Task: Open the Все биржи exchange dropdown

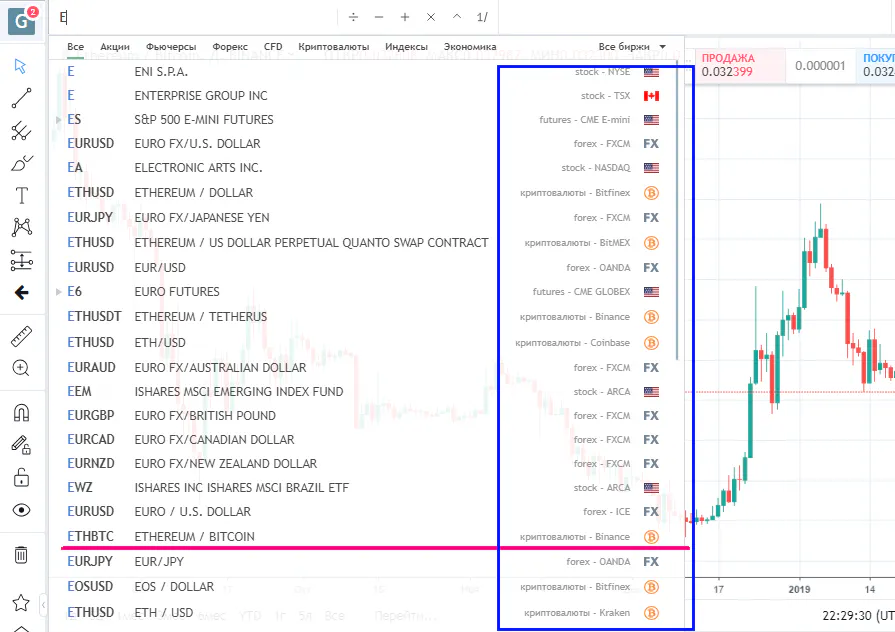Action: click(x=632, y=47)
